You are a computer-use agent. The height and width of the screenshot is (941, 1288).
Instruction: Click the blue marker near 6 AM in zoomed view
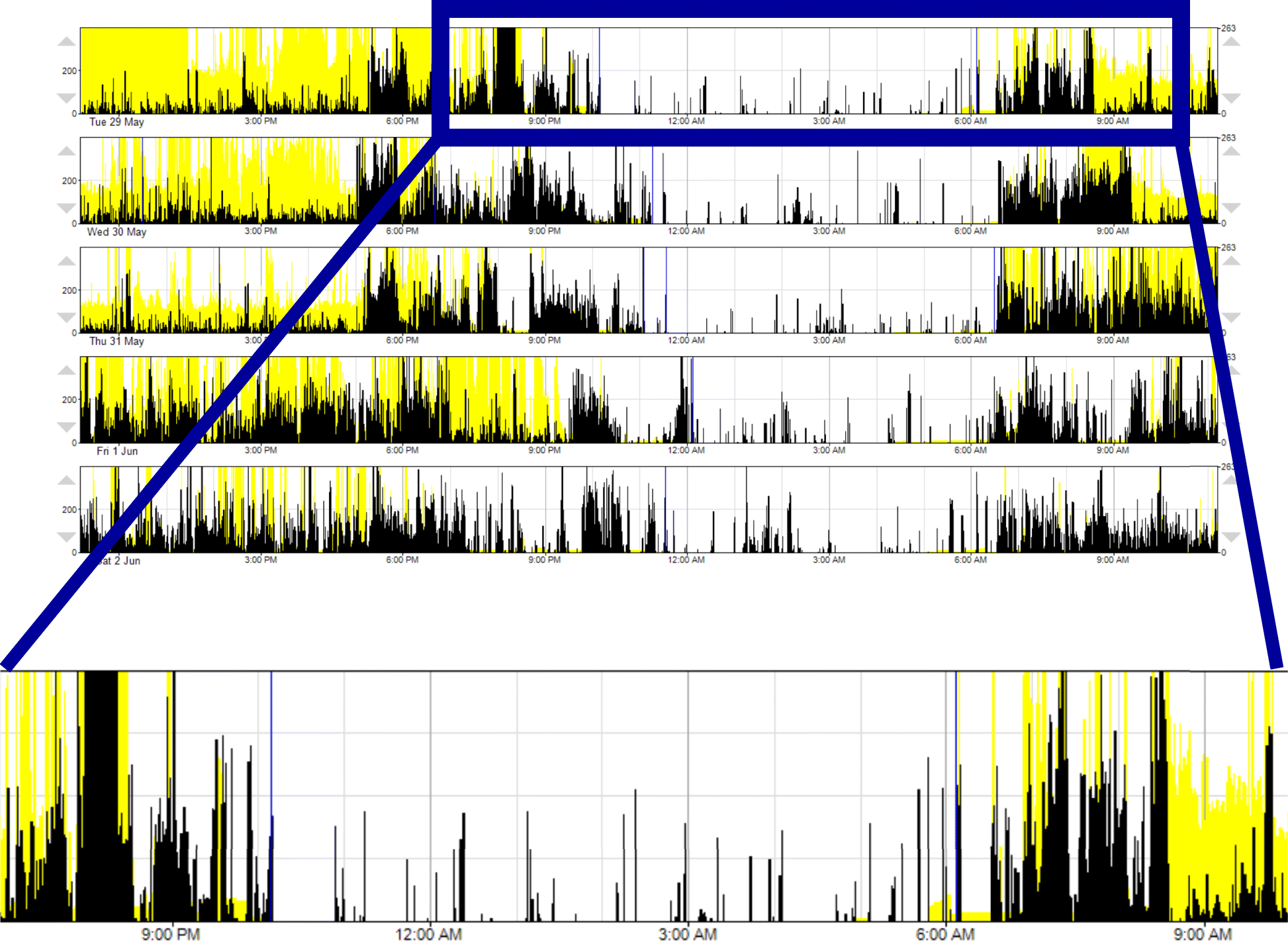[x=956, y=796]
